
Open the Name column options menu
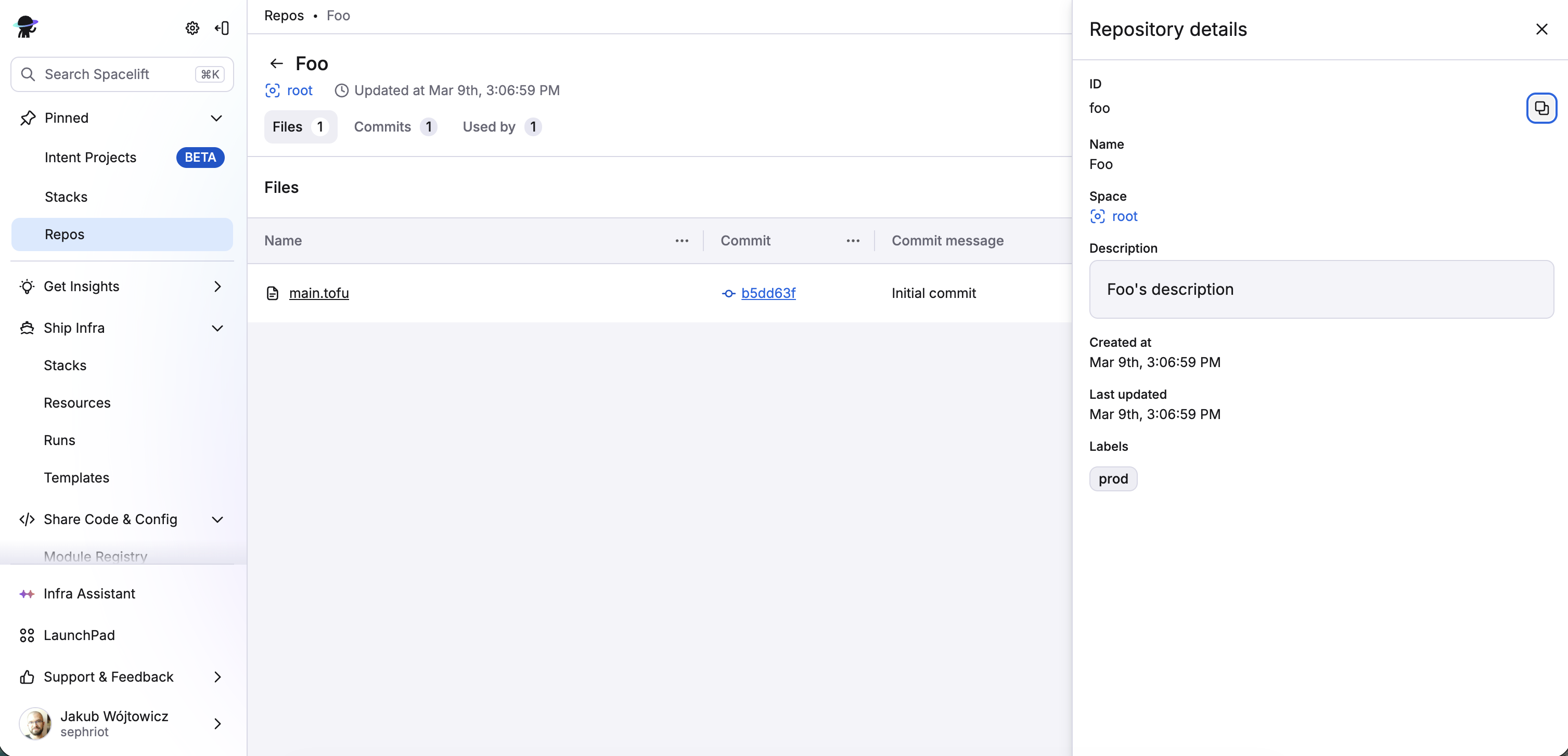pos(682,240)
